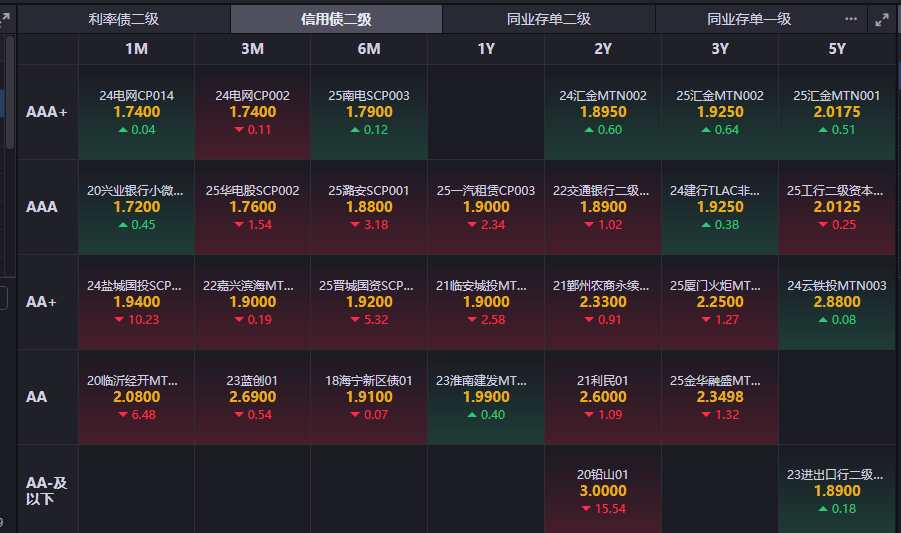Click the 3Y column header
Image resolution: width=901 pixels, height=533 pixels.
pyautogui.click(x=720, y=49)
